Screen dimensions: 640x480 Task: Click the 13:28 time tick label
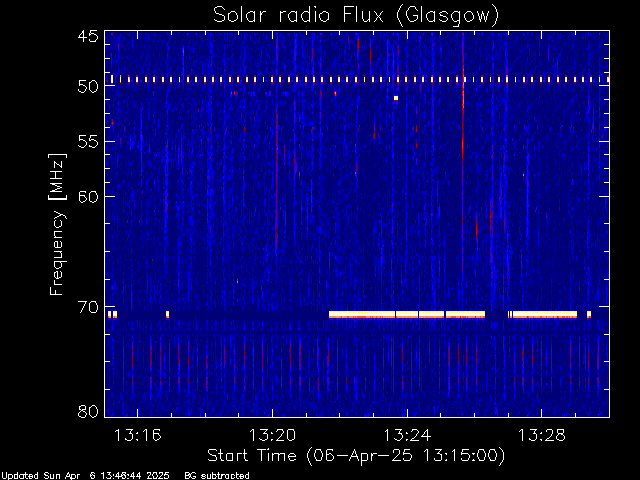542,435
